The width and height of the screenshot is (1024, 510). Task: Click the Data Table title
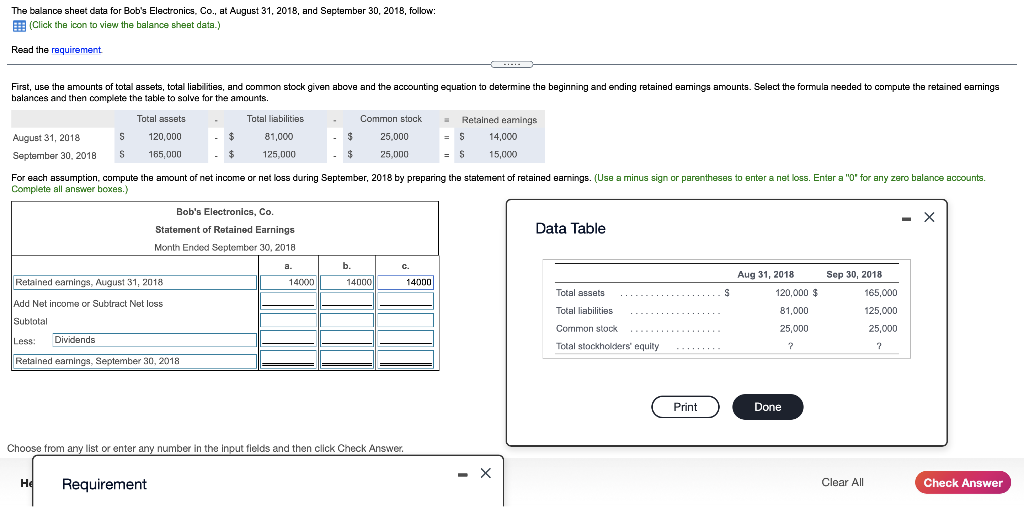tap(570, 229)
